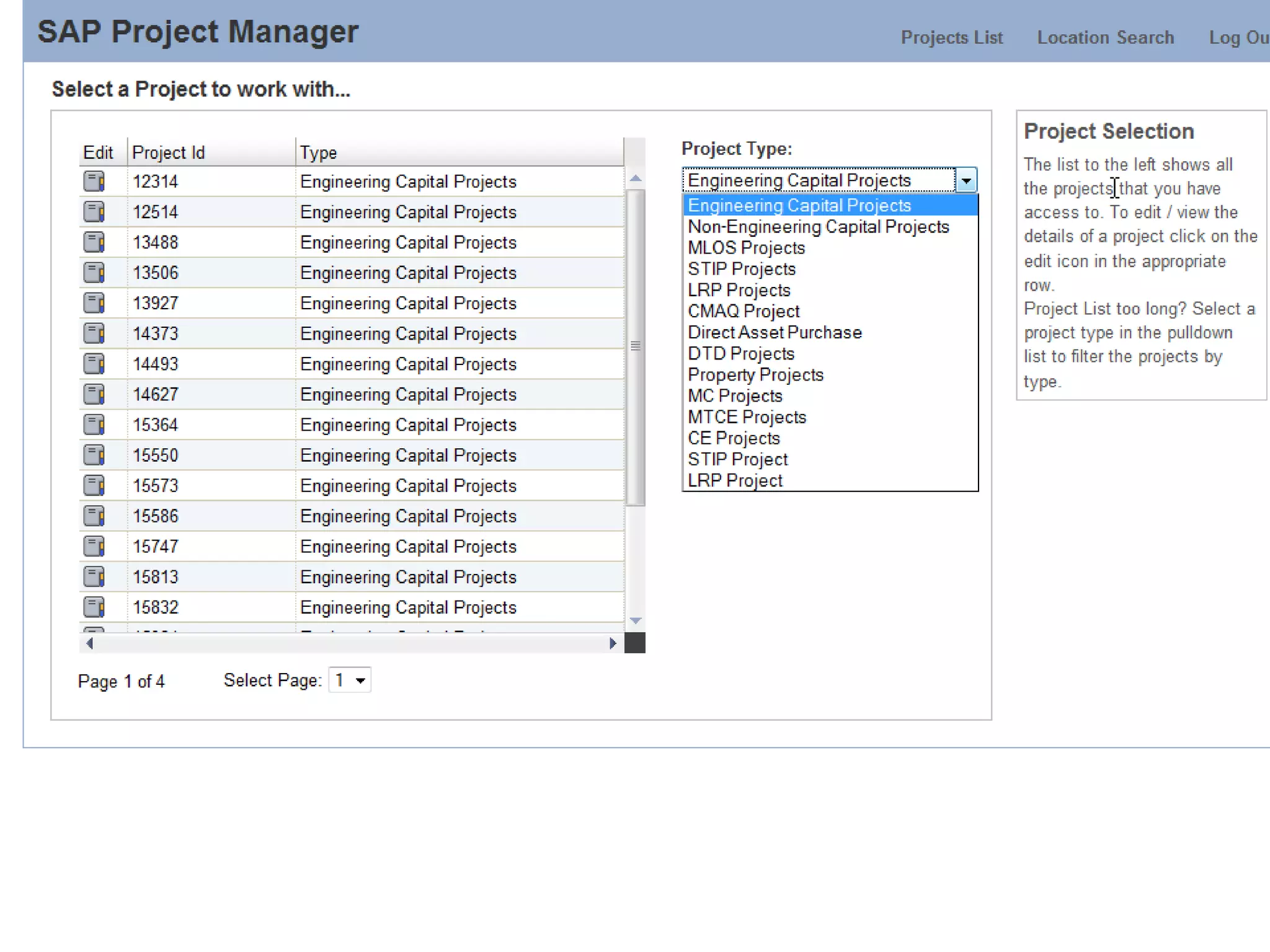The width and height of the screenshot is (1270, 952).
Task: Edit project 13927 via row icon
Action: point(94,303)
